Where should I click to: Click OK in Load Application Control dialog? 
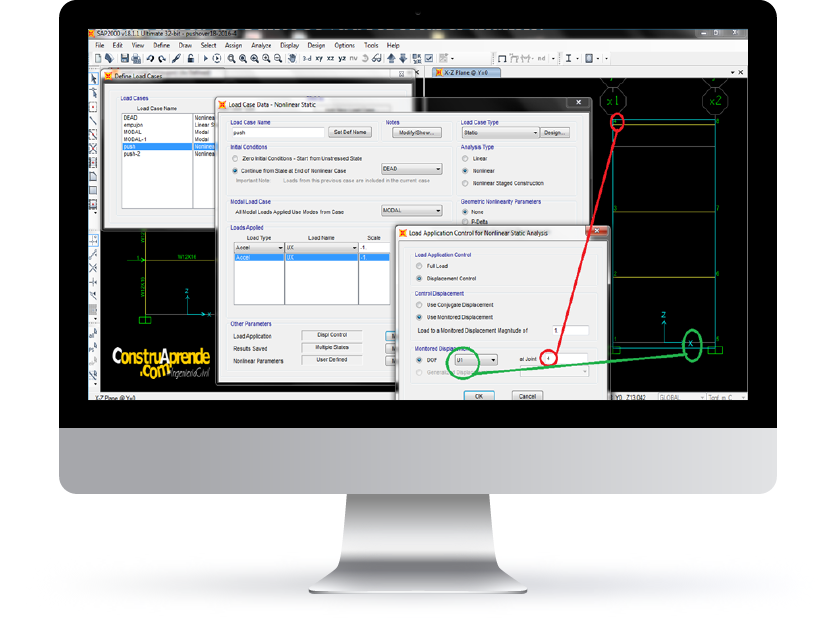pos(479,396)
